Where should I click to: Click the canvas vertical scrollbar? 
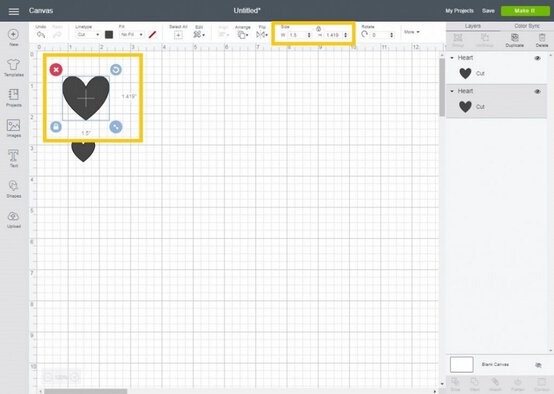click(x=442, y=87)
